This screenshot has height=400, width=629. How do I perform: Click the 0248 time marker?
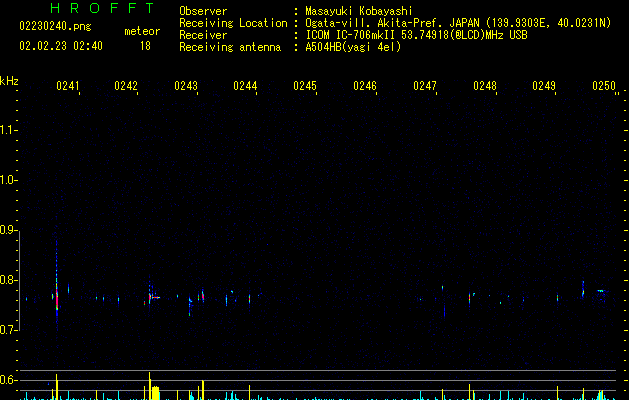485,86
